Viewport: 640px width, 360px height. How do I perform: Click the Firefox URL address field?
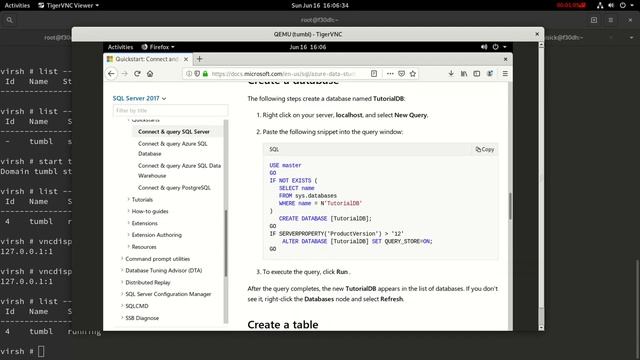tap(284, 74)
